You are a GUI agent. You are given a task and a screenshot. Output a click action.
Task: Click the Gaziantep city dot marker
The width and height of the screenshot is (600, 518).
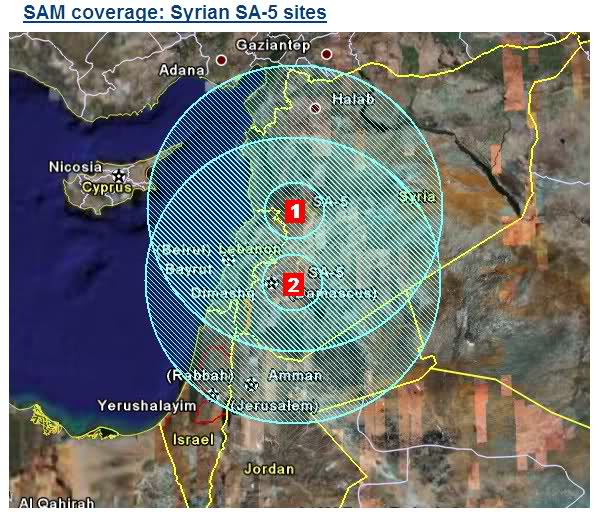tap(325, 52)
